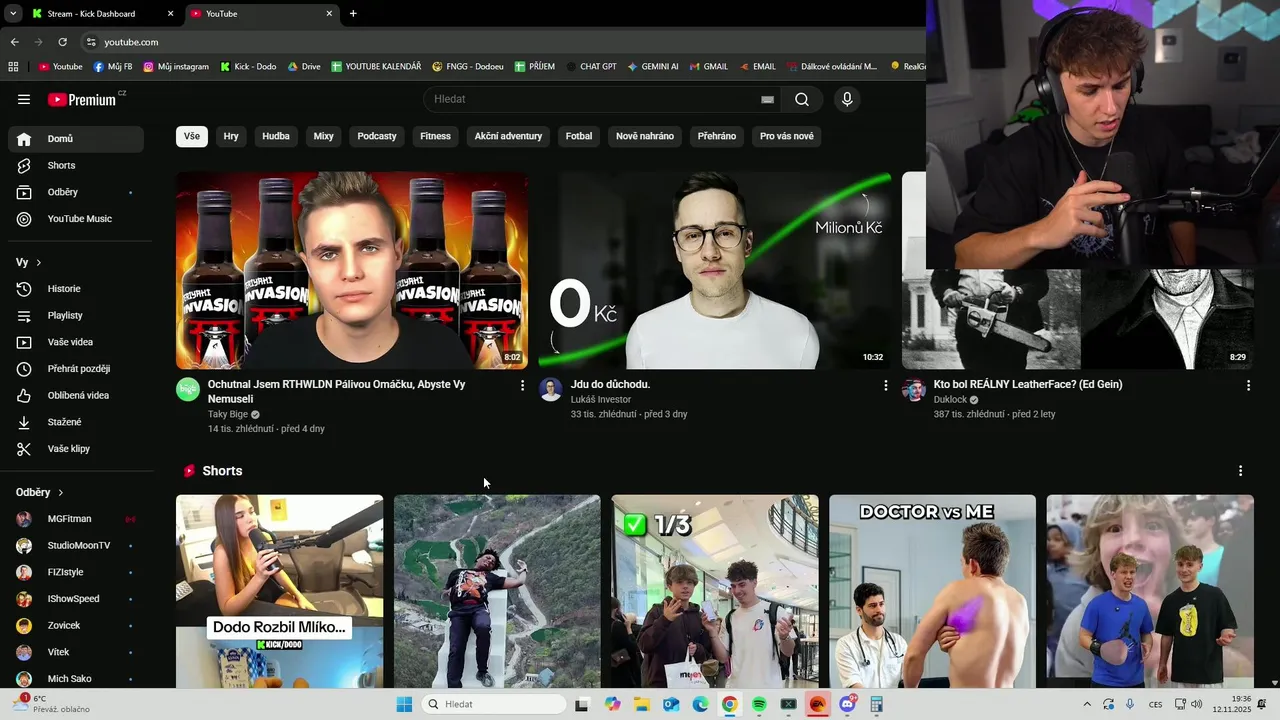Open the on-screen keyboard in search box
This screenshot has height=720, width=1280.
tap(767, 99)
